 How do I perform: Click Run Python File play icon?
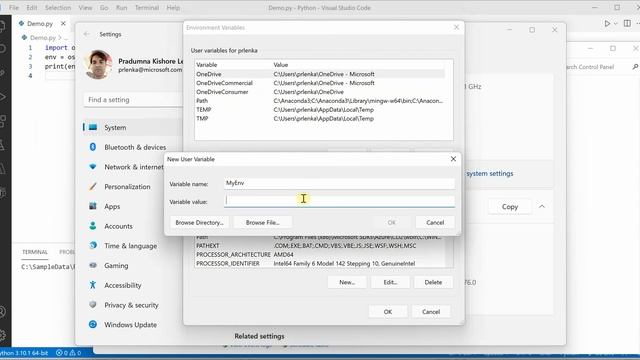click(607, 24)
